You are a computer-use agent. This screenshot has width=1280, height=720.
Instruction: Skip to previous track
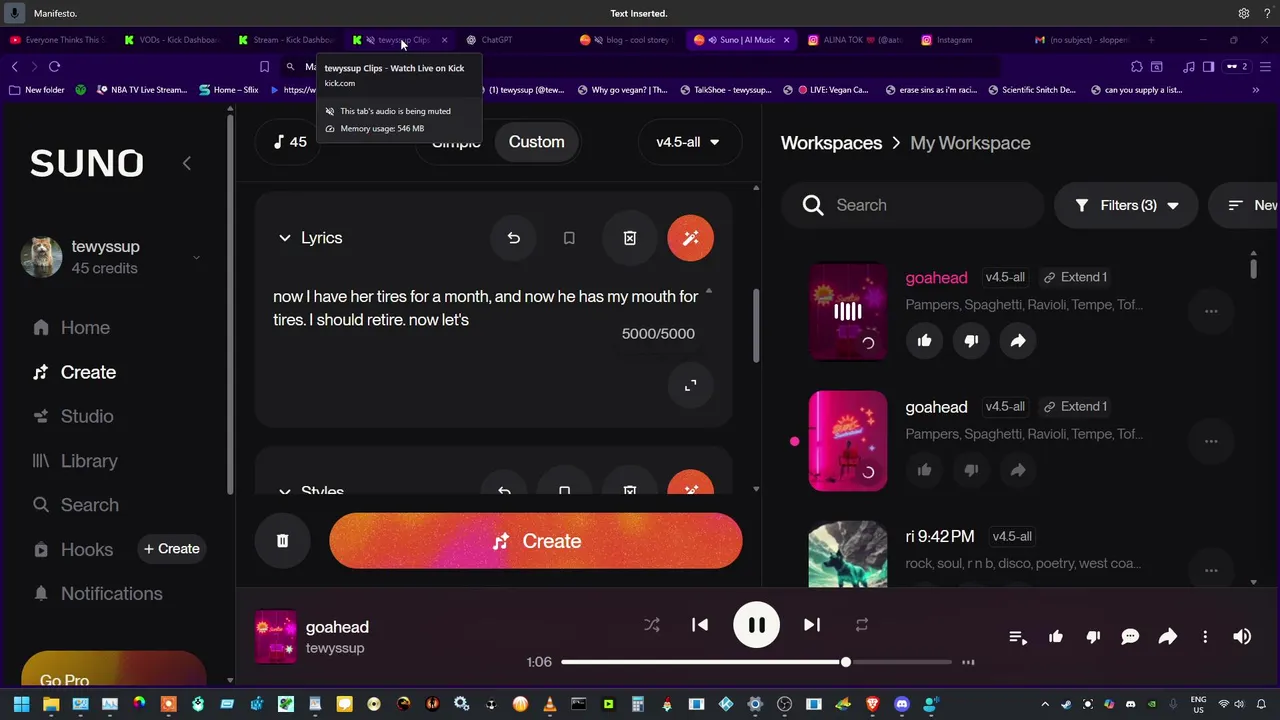pos(700,625)
